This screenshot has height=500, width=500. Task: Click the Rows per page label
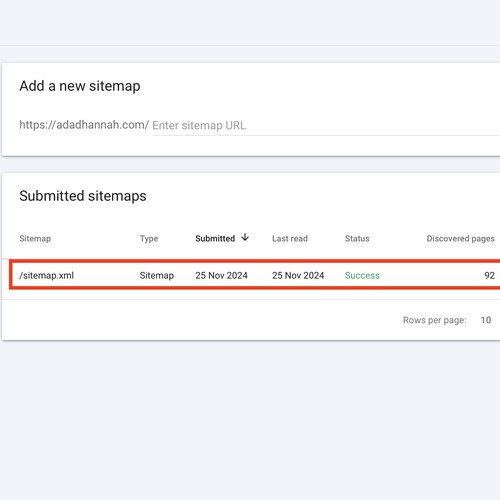click(x=435, y=320)
